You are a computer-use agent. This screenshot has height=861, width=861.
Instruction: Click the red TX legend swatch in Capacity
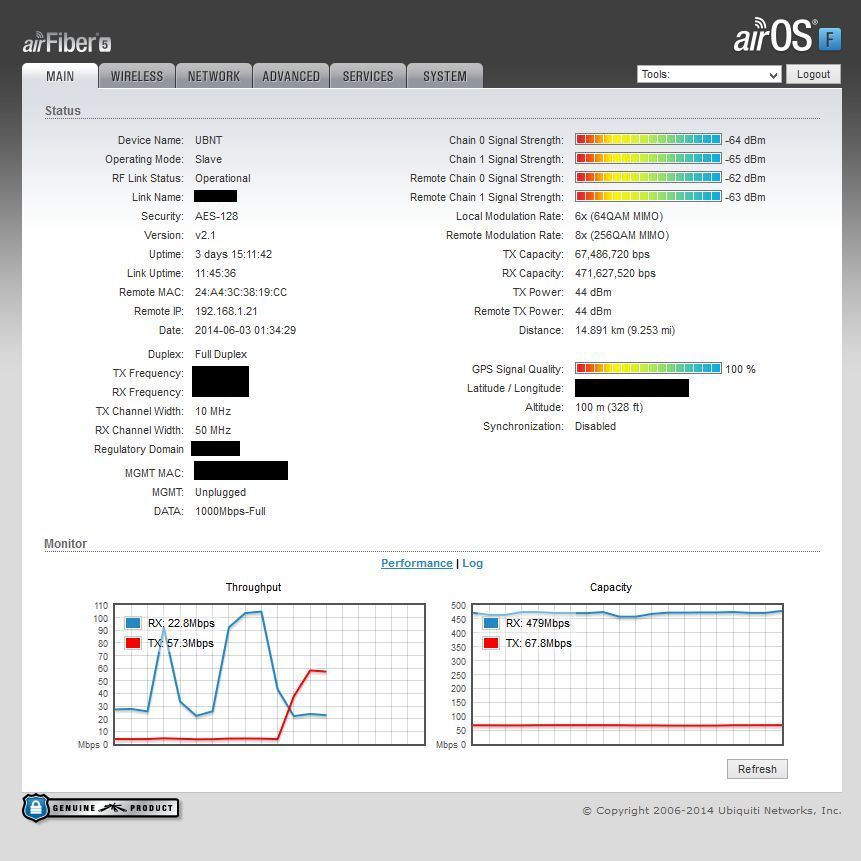[x=491, y=643]
